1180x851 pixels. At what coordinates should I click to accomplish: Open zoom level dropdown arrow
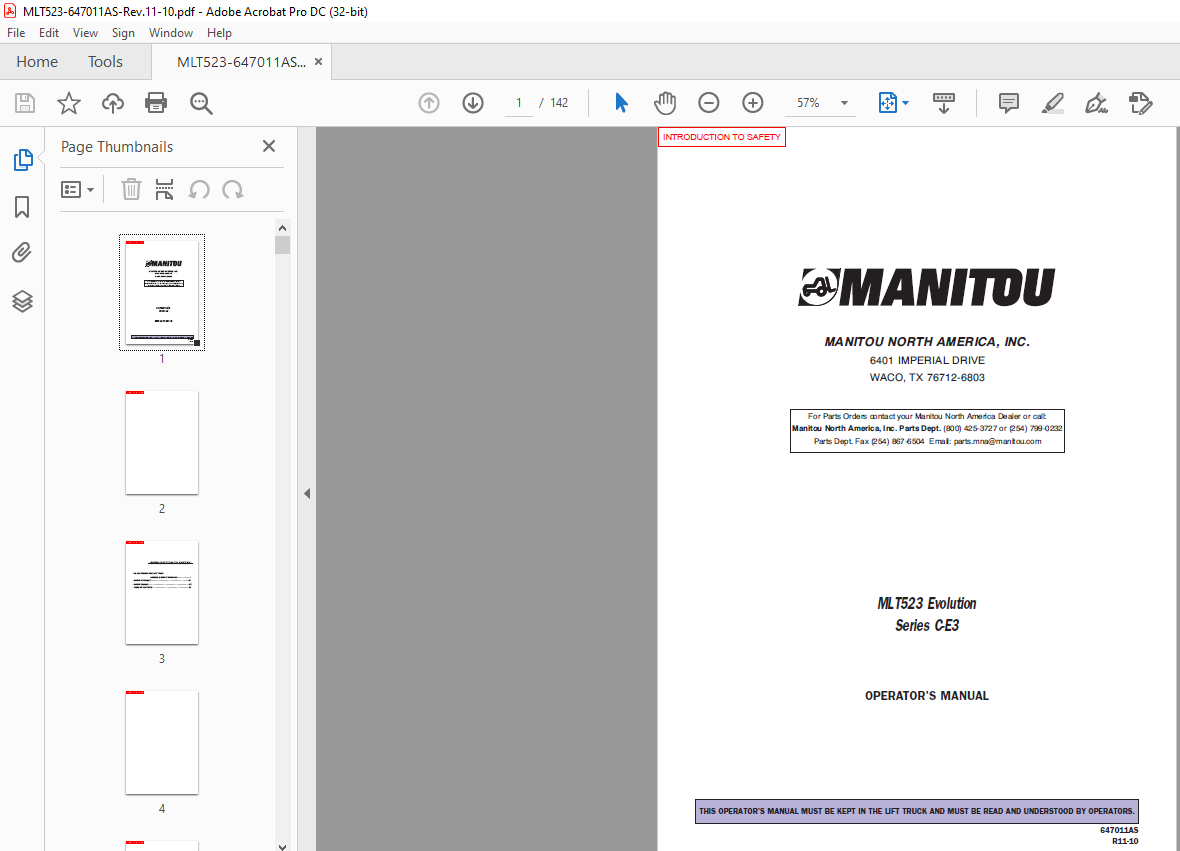844,103
